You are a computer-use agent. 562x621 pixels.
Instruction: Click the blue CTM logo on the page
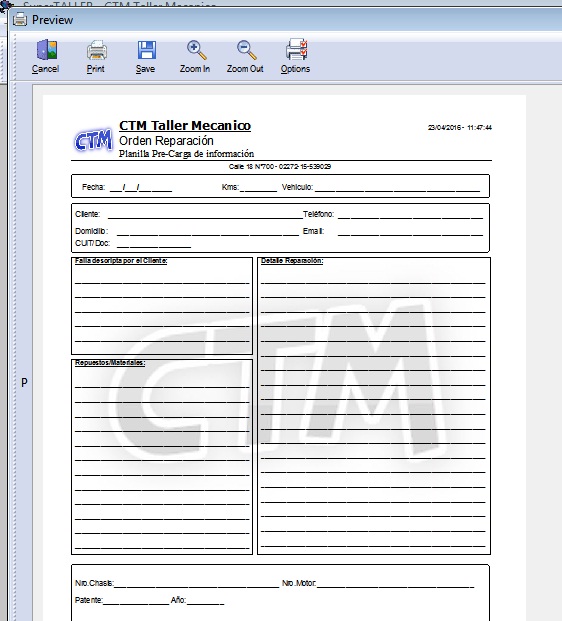tap(93, 140)
